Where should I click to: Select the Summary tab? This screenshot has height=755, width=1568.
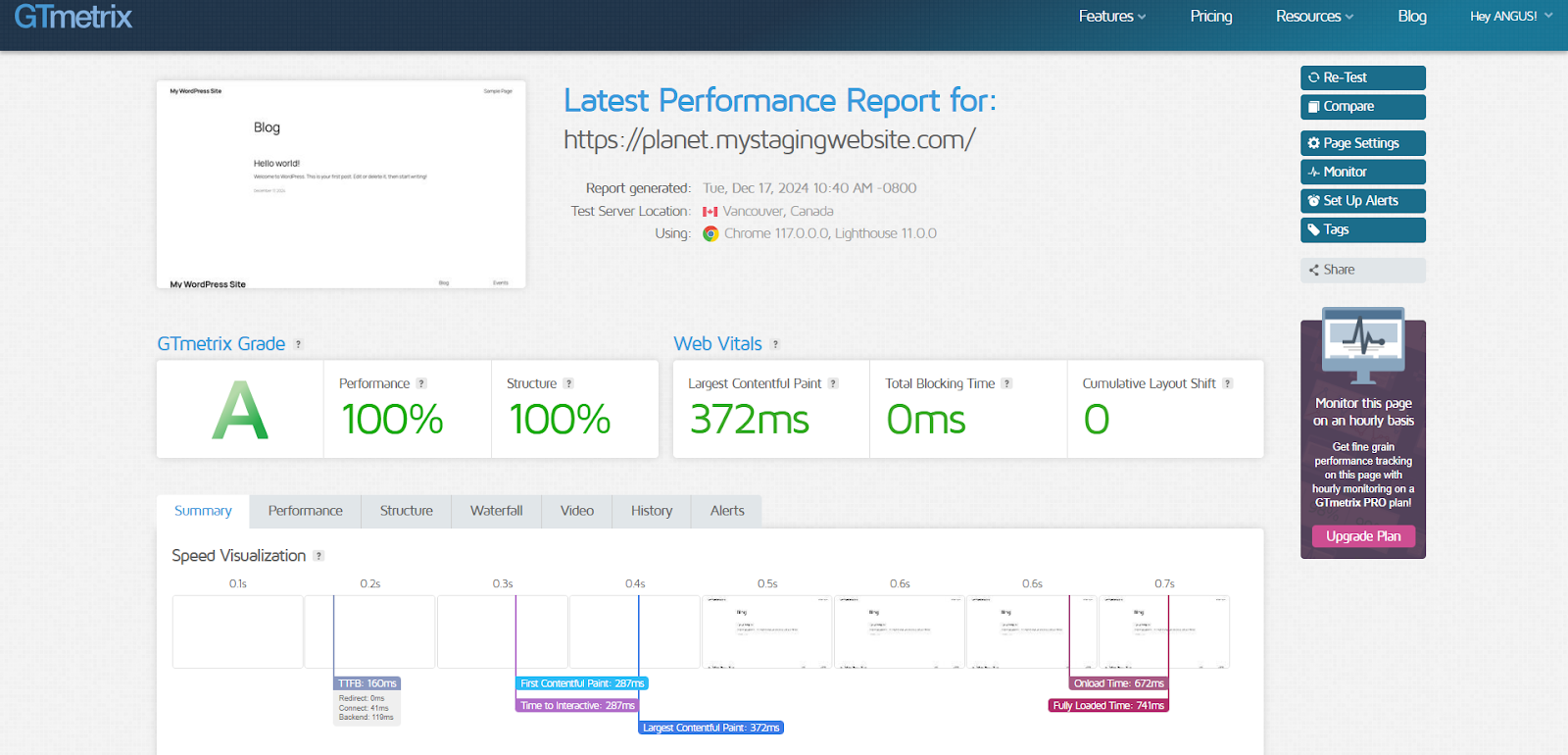[x=203, y=511]
